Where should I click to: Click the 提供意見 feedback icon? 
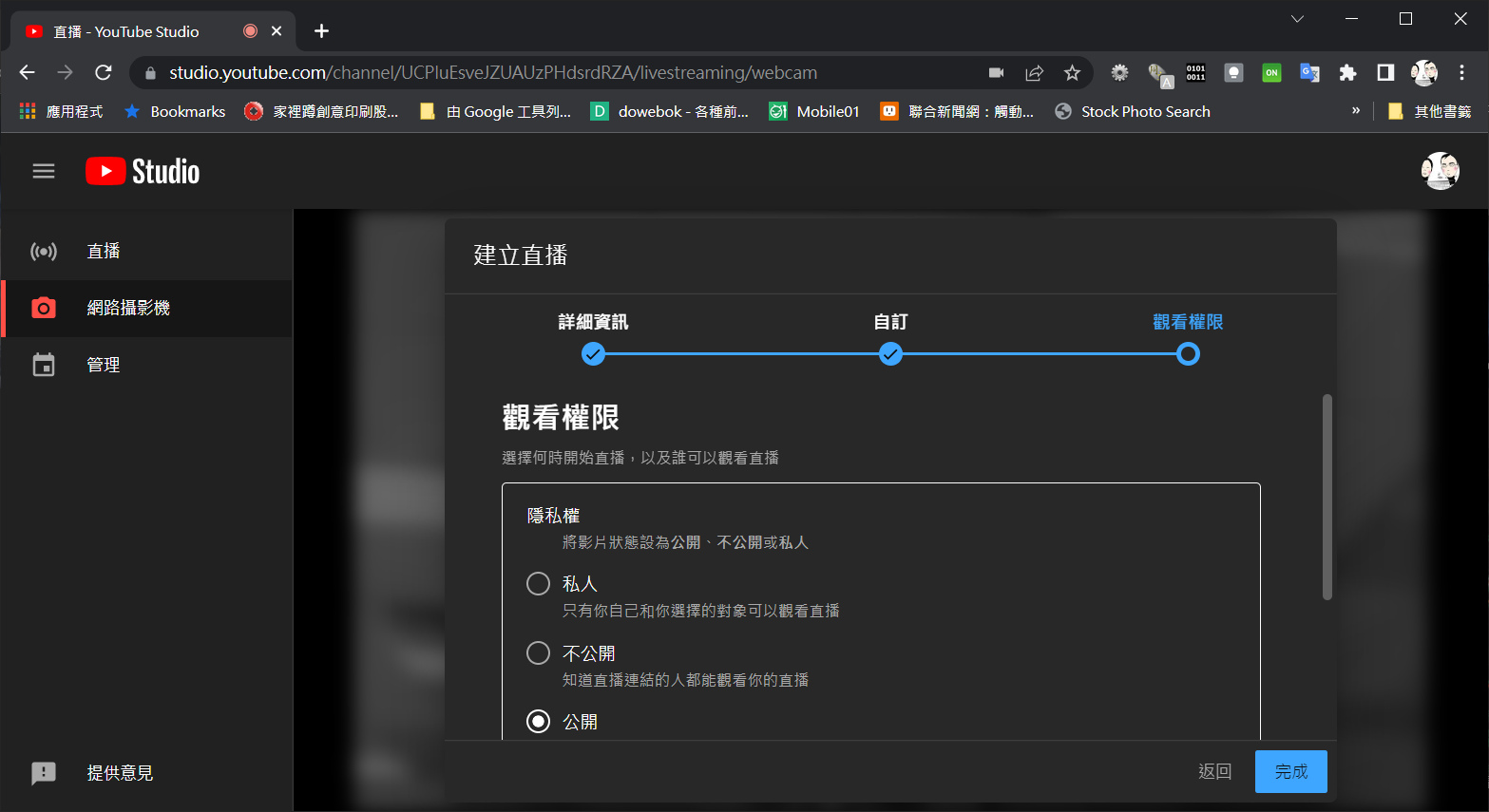[x=44, y=773]
